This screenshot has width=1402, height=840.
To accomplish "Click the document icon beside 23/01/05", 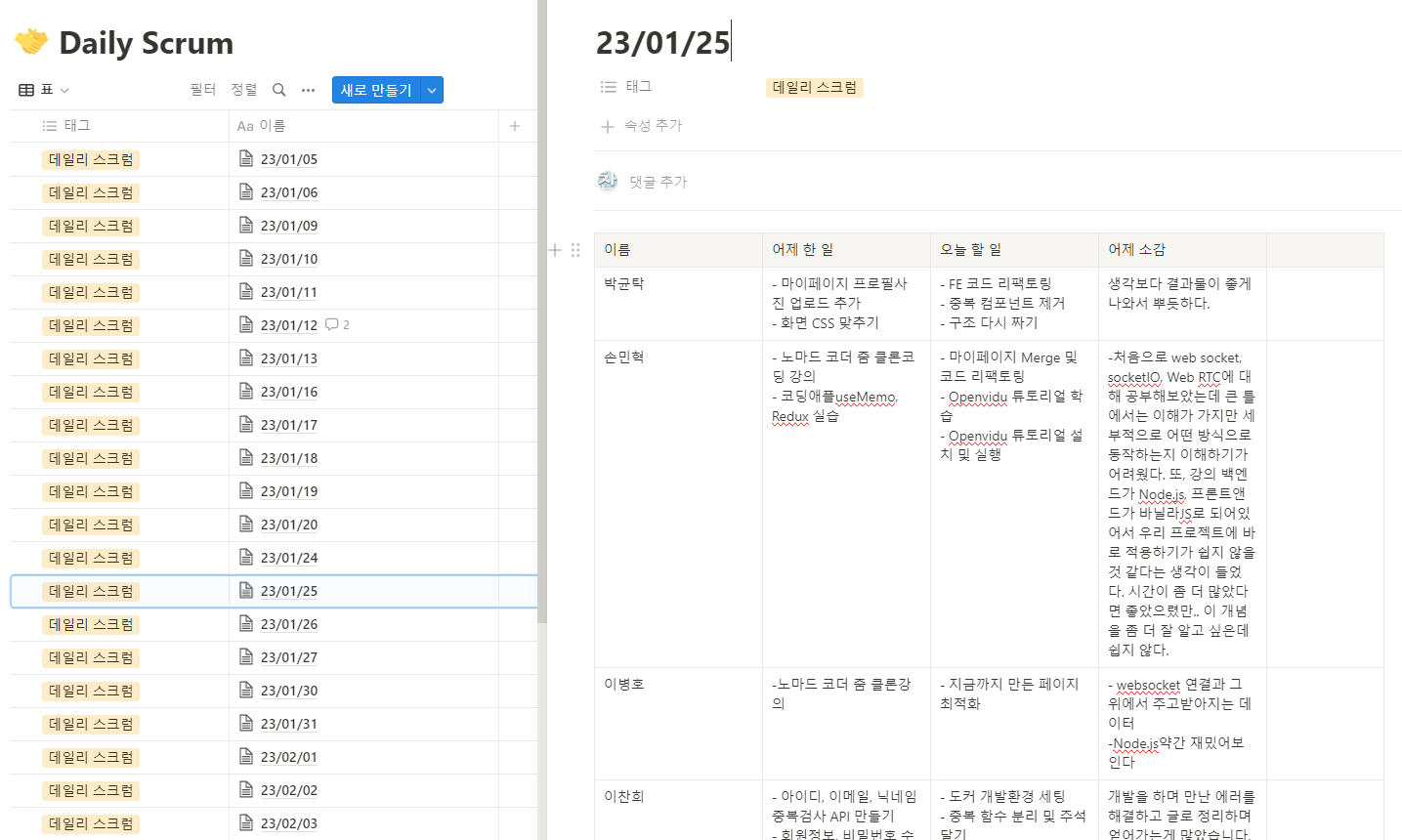I will [245, 158].
